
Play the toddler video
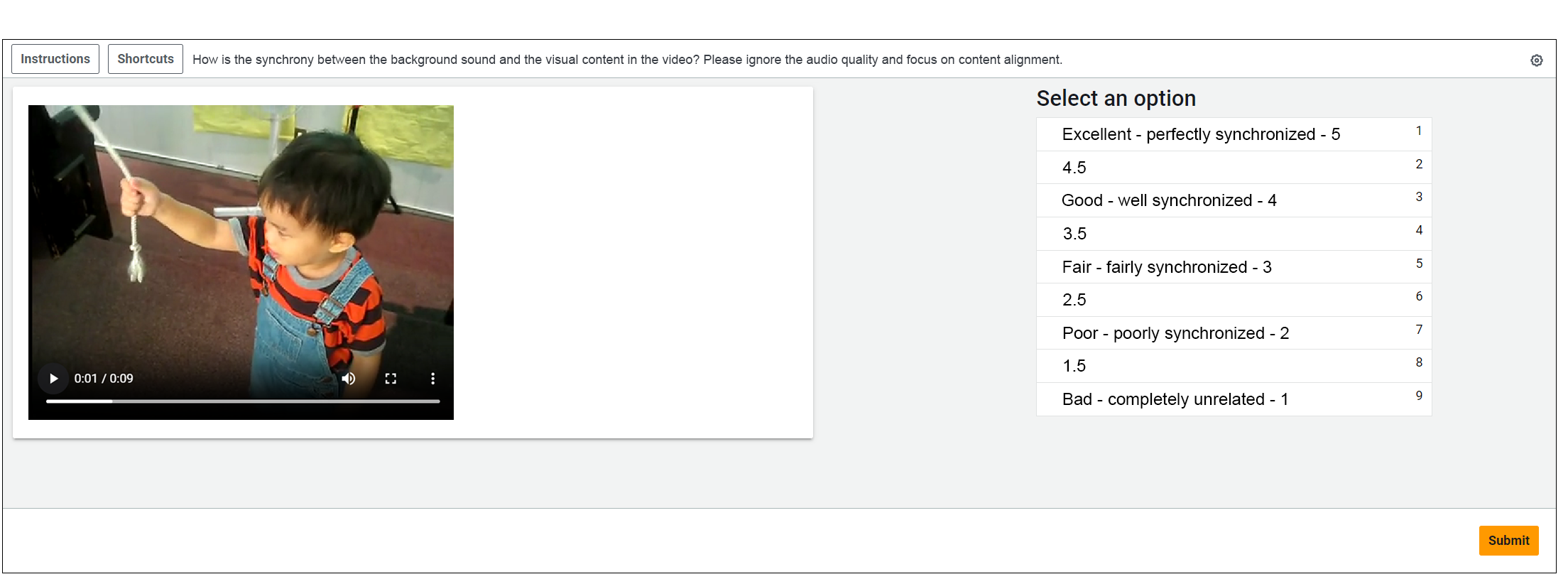[53, 379]
